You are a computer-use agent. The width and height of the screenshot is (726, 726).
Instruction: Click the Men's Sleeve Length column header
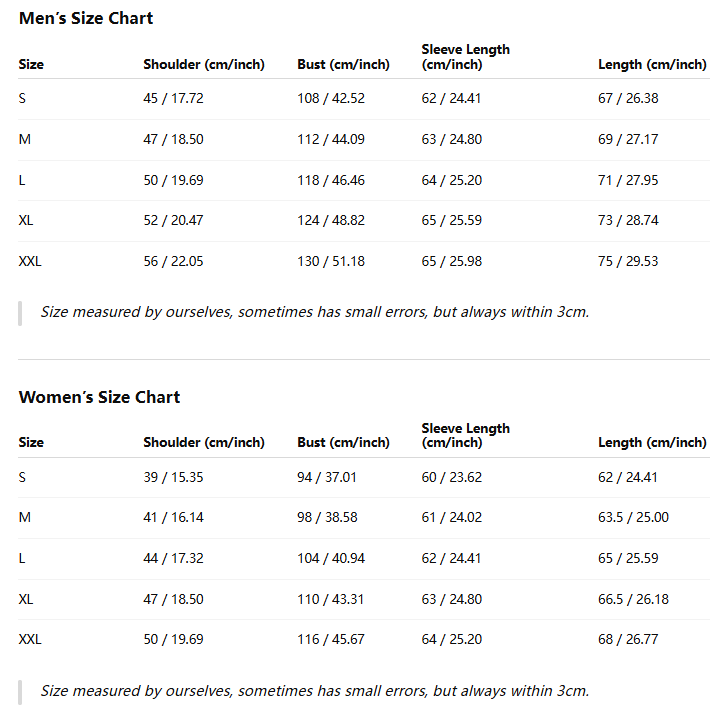point(465,56)
